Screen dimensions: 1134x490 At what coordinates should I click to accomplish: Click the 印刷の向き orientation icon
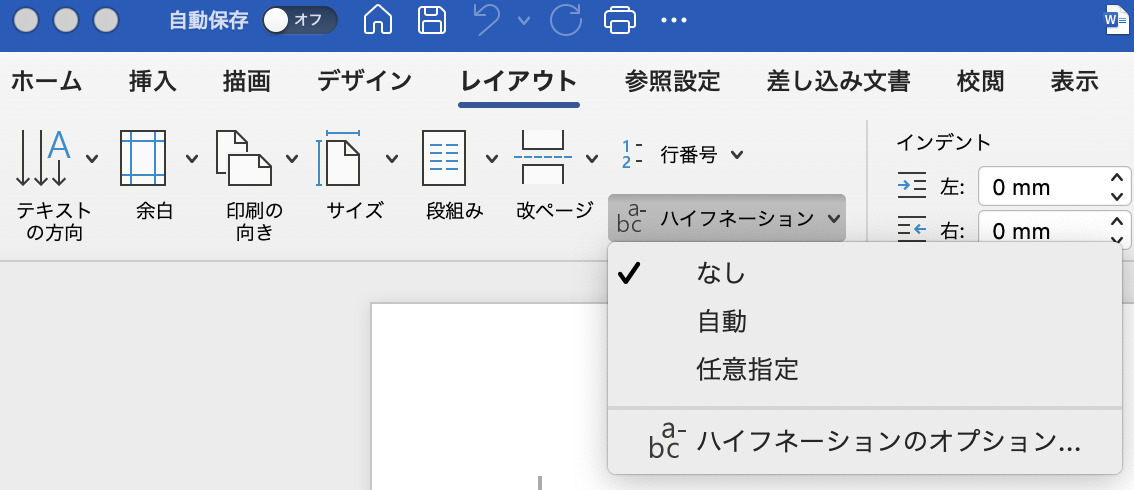pos(243,158)
